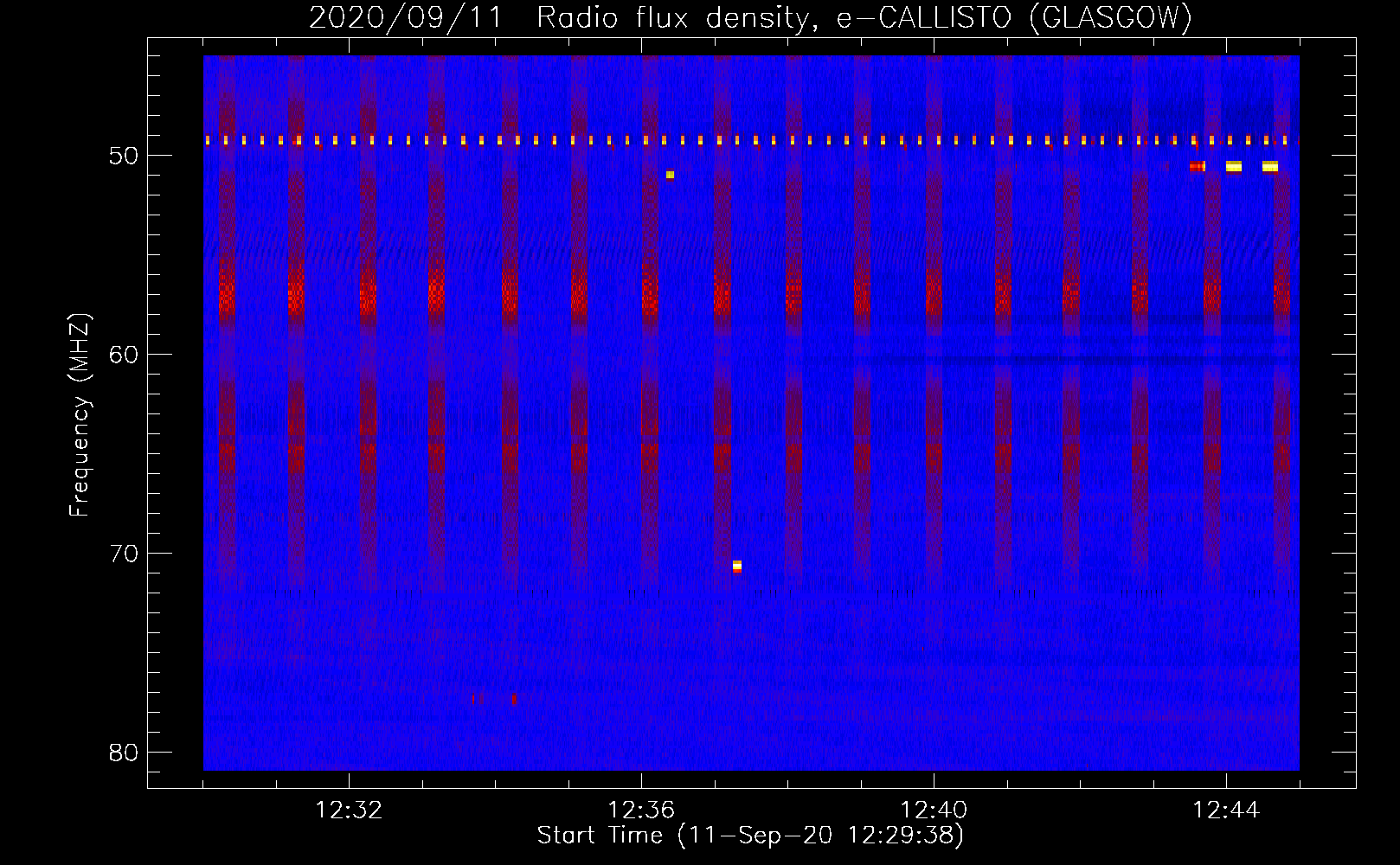Click the 12:44 time tick label

click(1226, 811)
